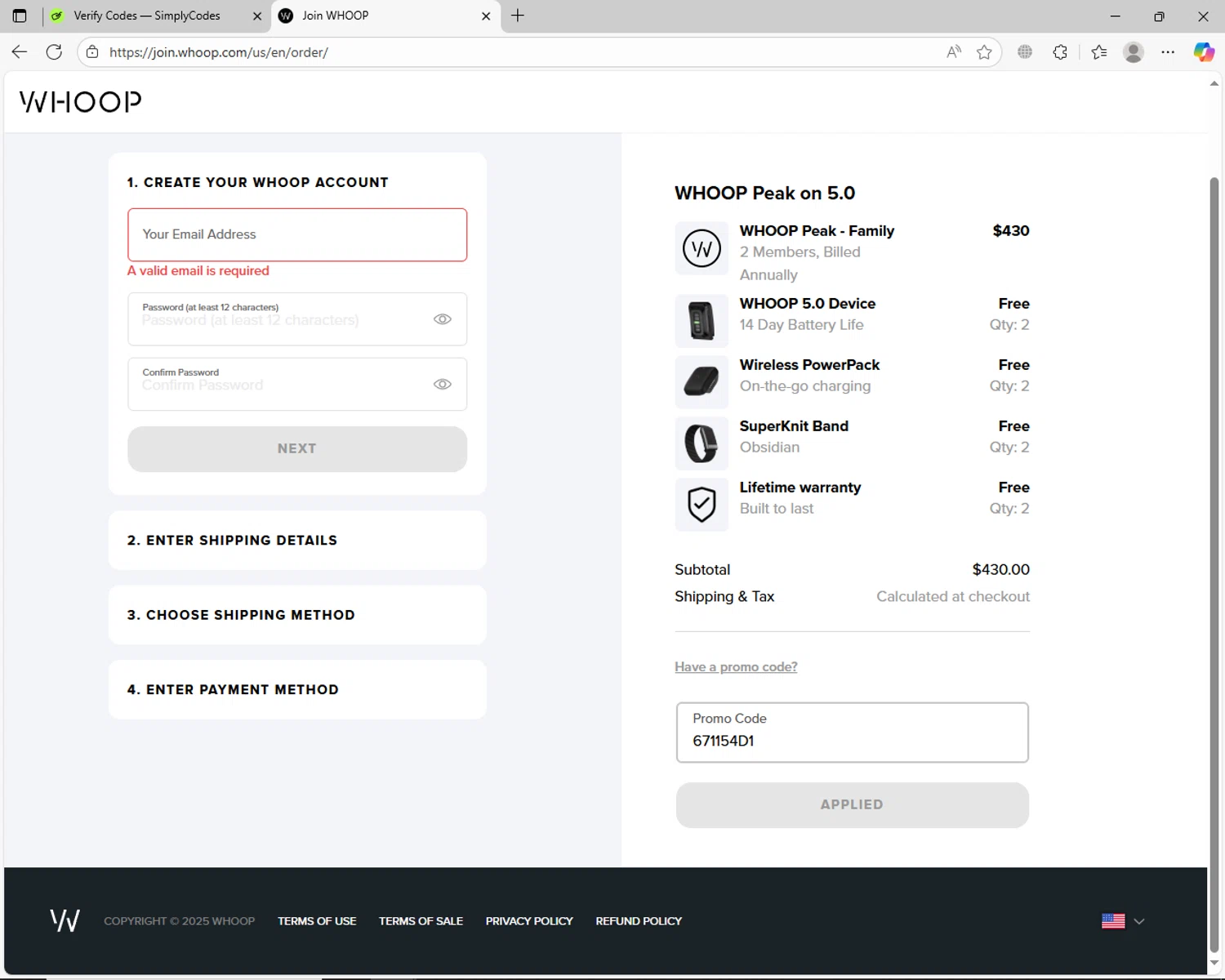Show password with Confirm Password eye icon
Image resolution: width=1225 pixels, height=980 pixels.
click(x=443, y=384)
